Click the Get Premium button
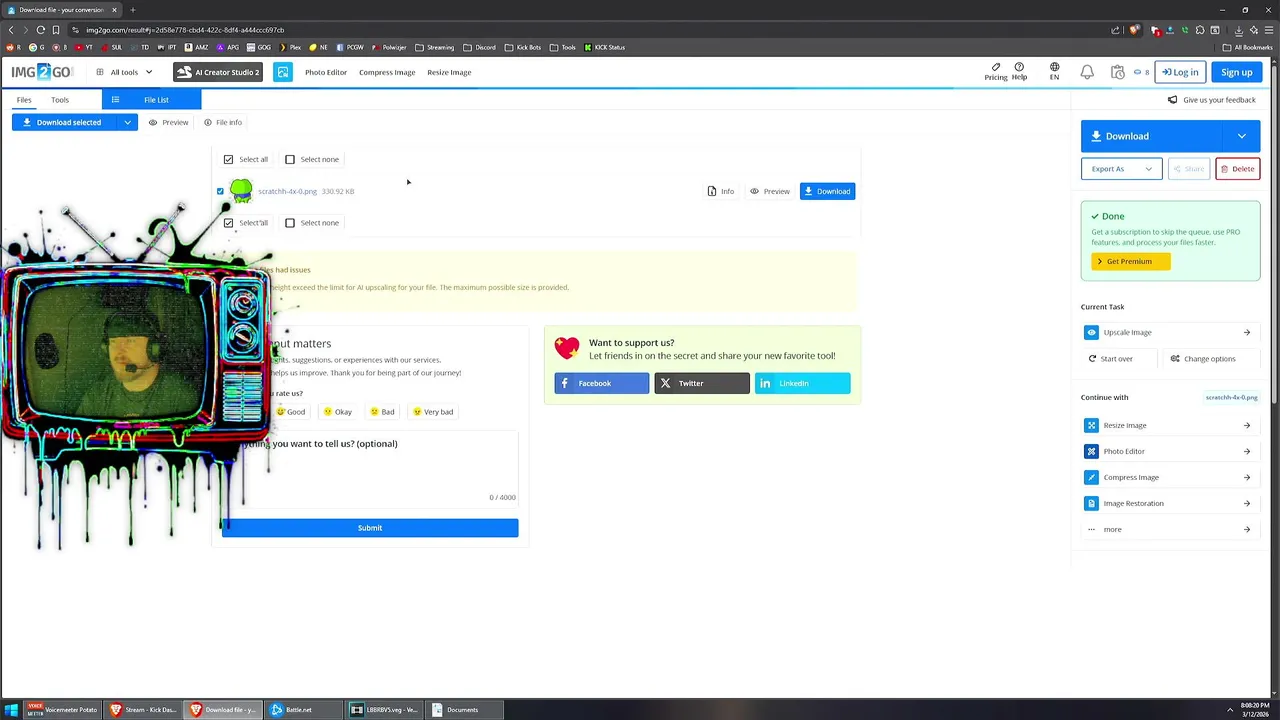This screenshot has width=1280, height=720. point(1130,261)
